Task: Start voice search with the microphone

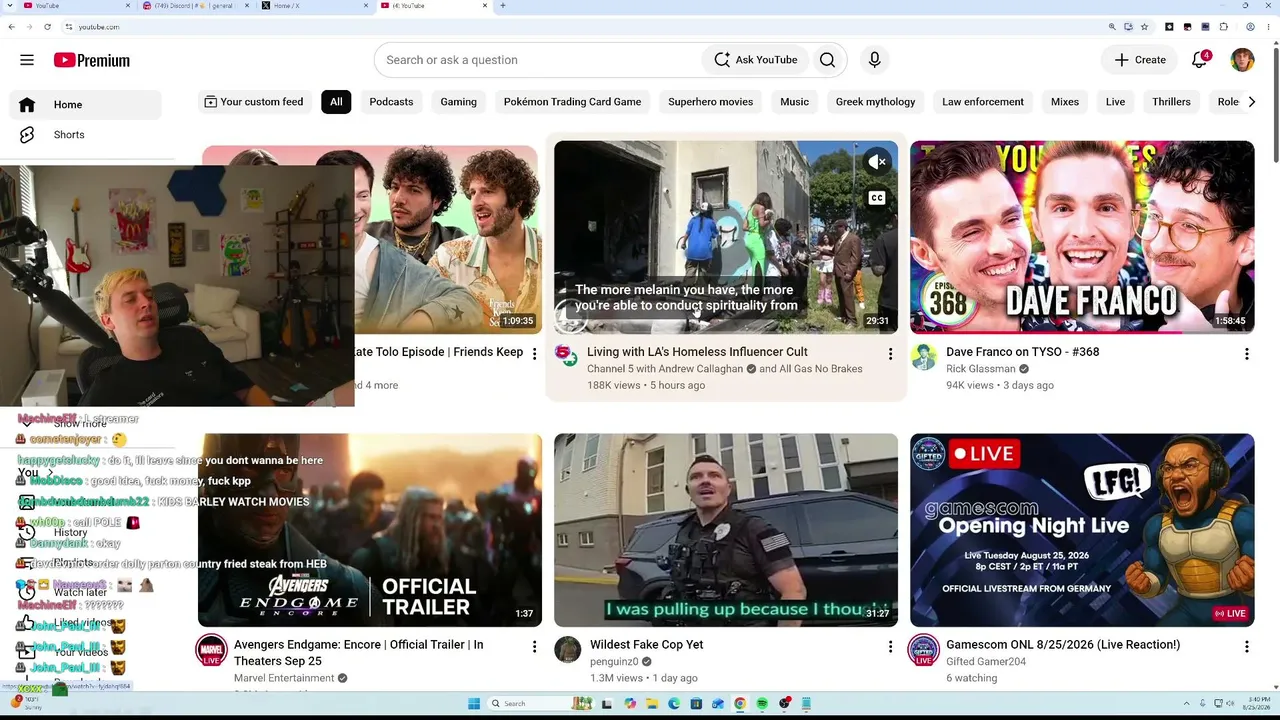Action: pyautogui.click(x=874, y=60)
